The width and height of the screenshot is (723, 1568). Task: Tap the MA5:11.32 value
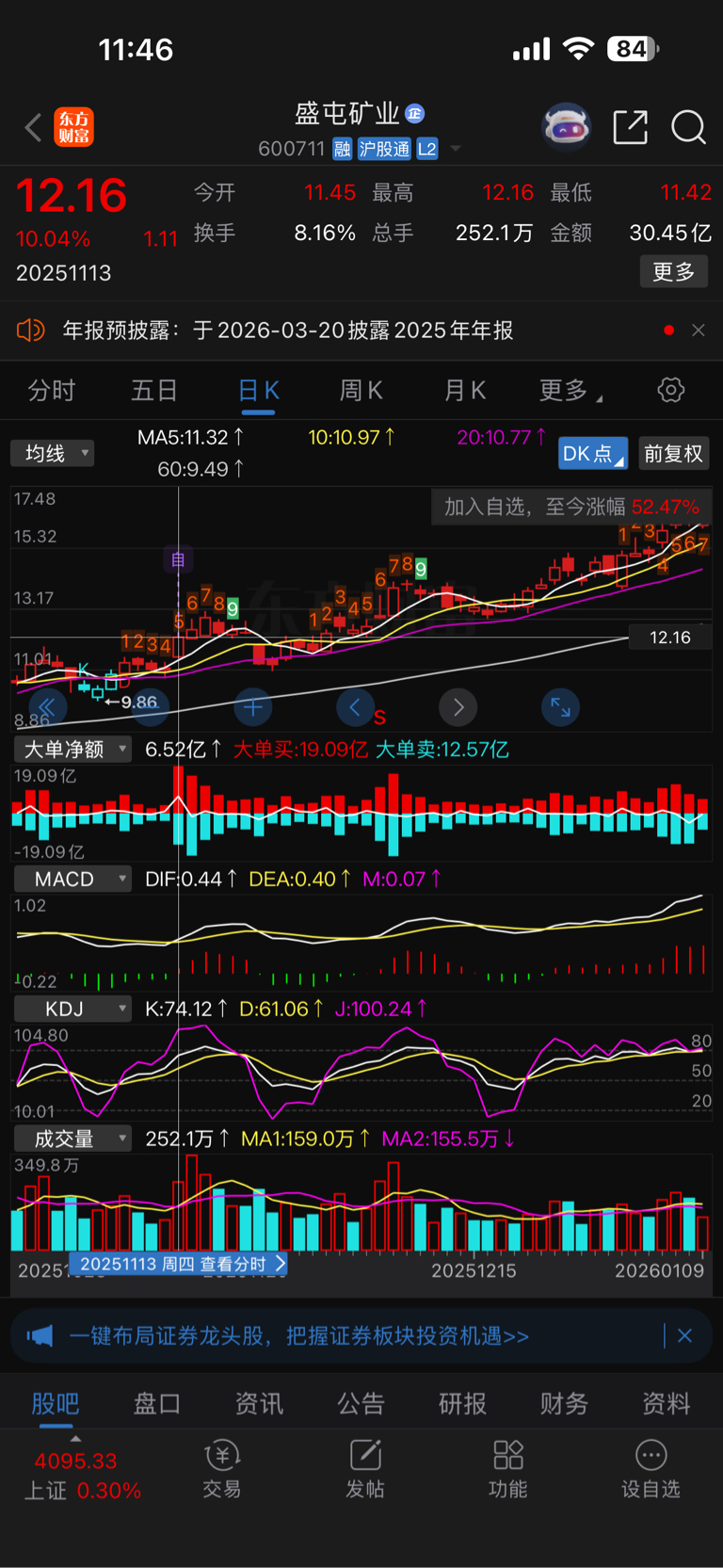coord(191,437)
